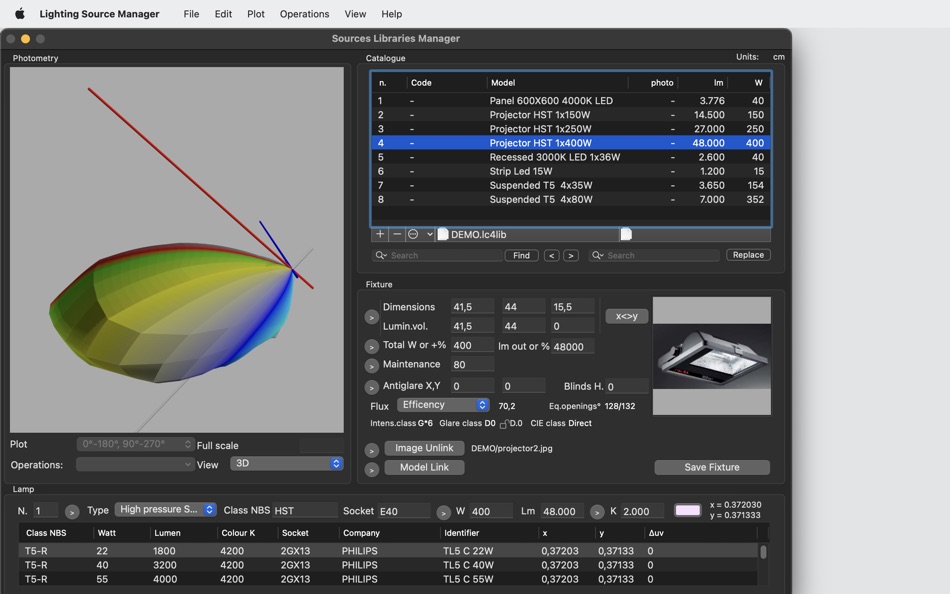This screenshot has height=594, width=950.
Task: Open the Operations dropdown in Photometry
Action: tap(135, 464)
